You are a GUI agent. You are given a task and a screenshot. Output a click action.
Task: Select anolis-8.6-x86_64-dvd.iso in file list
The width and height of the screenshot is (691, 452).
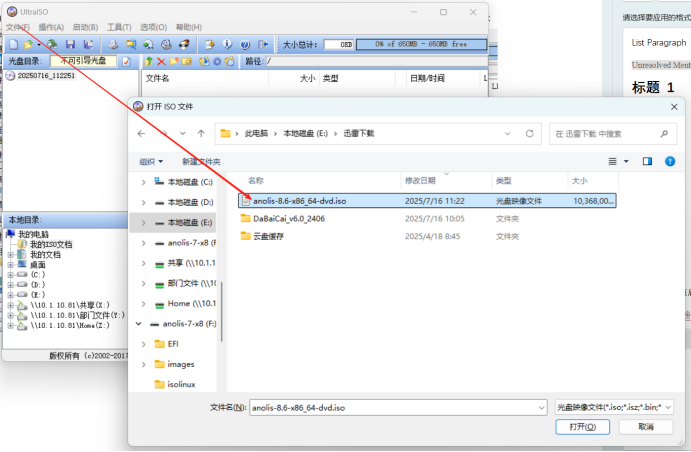pyautogui.click(x=427, y=201)
